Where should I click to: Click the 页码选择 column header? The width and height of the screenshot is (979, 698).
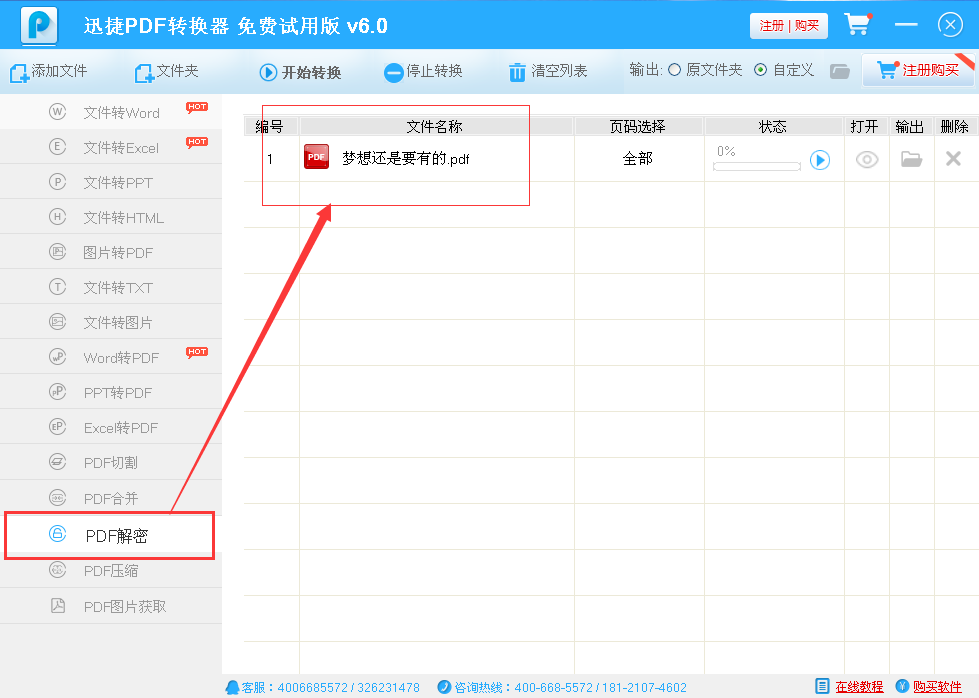[638, 126]
